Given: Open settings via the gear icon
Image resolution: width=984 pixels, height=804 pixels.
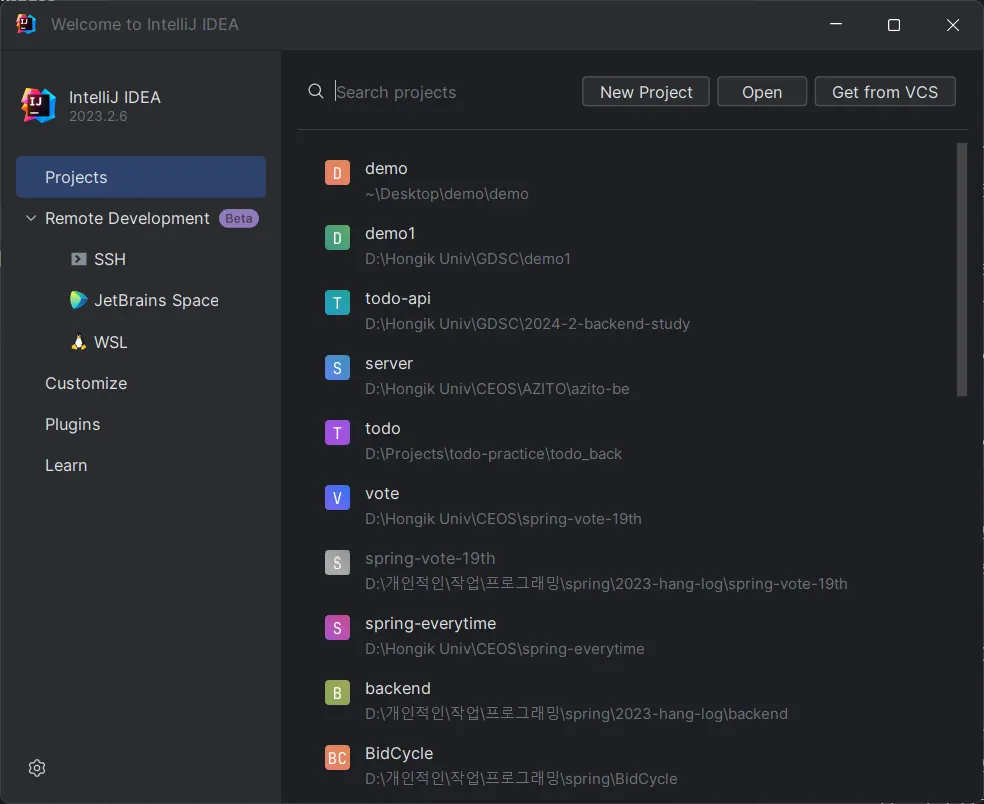Looking at the screenshot, I should pos(37,768).
